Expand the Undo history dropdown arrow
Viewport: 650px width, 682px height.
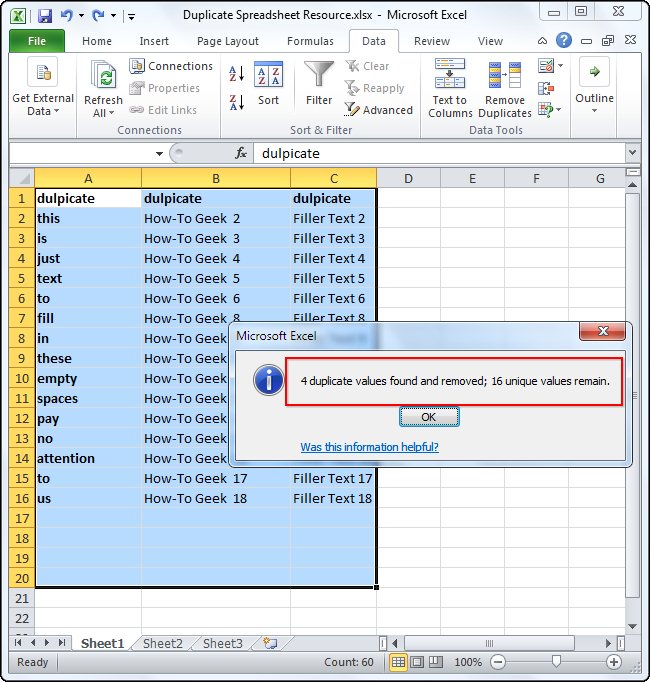(x=81, y=16)
